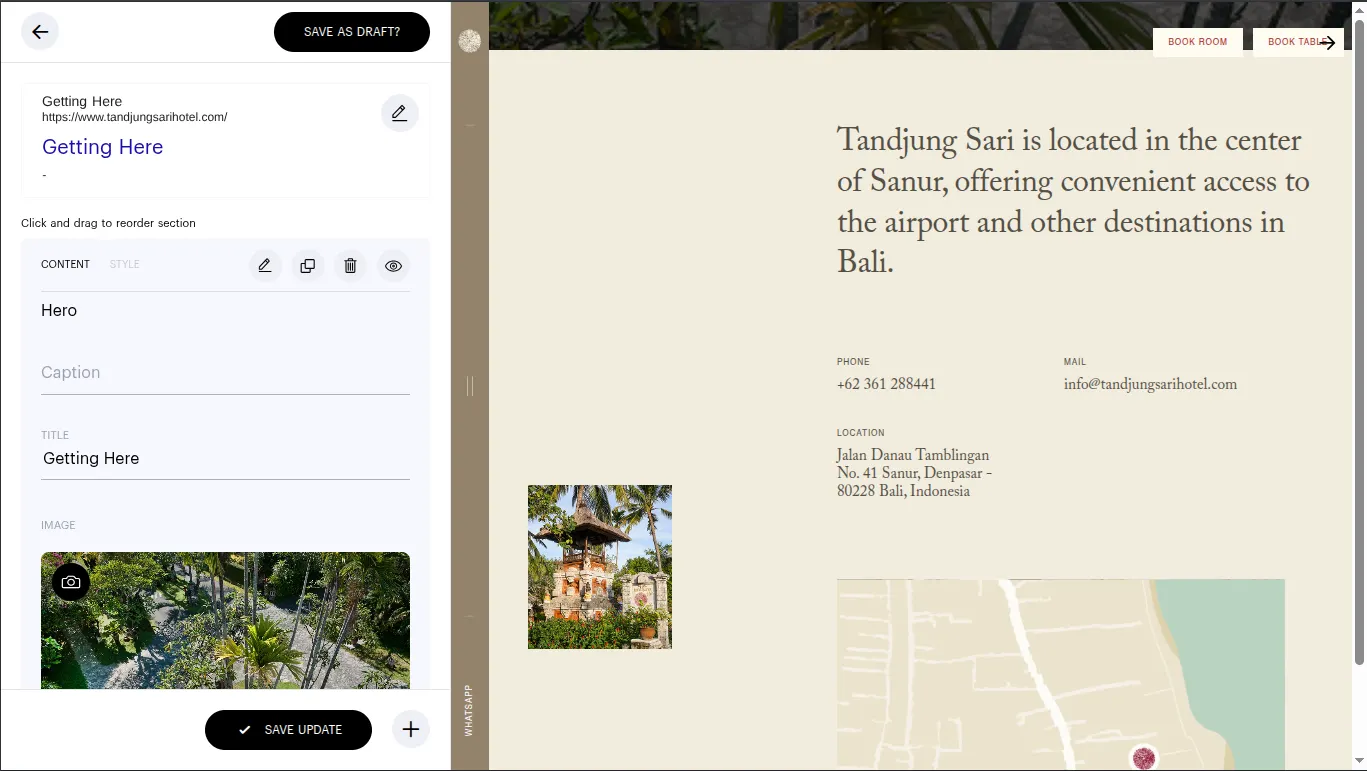Click the Title field containing Getting Here

(225, 459)
